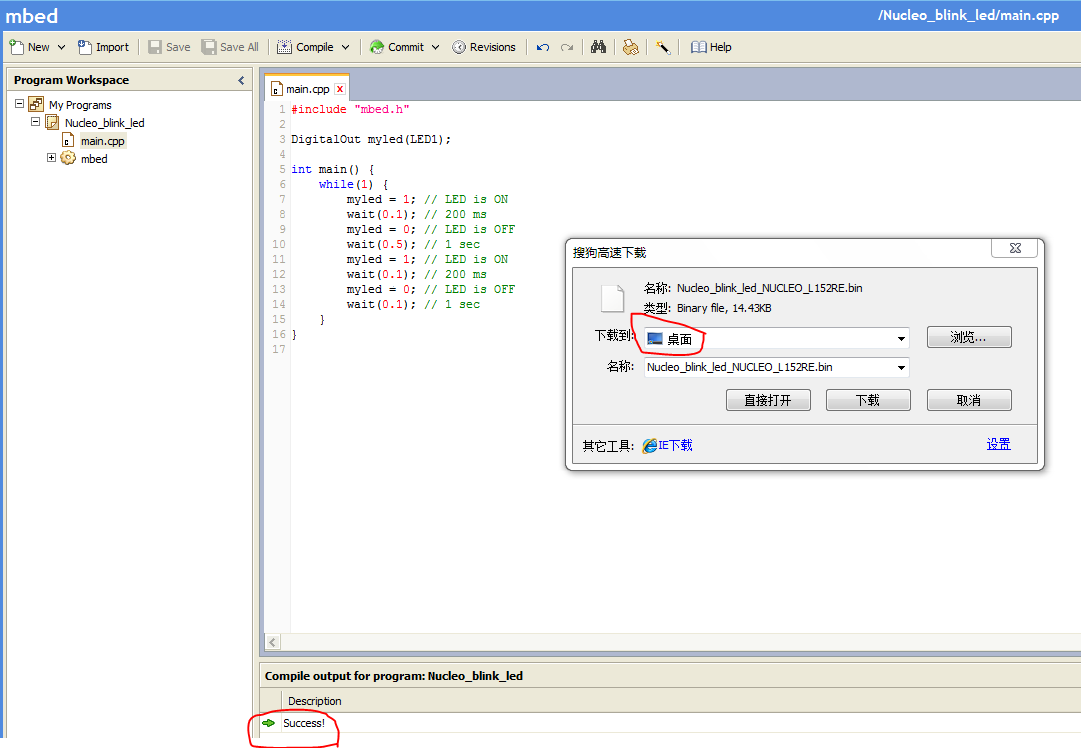Click the #include "mbed.h" code line
This screenshot has width=1081, height=748.
pyautogui.click(x=350, y=109)
